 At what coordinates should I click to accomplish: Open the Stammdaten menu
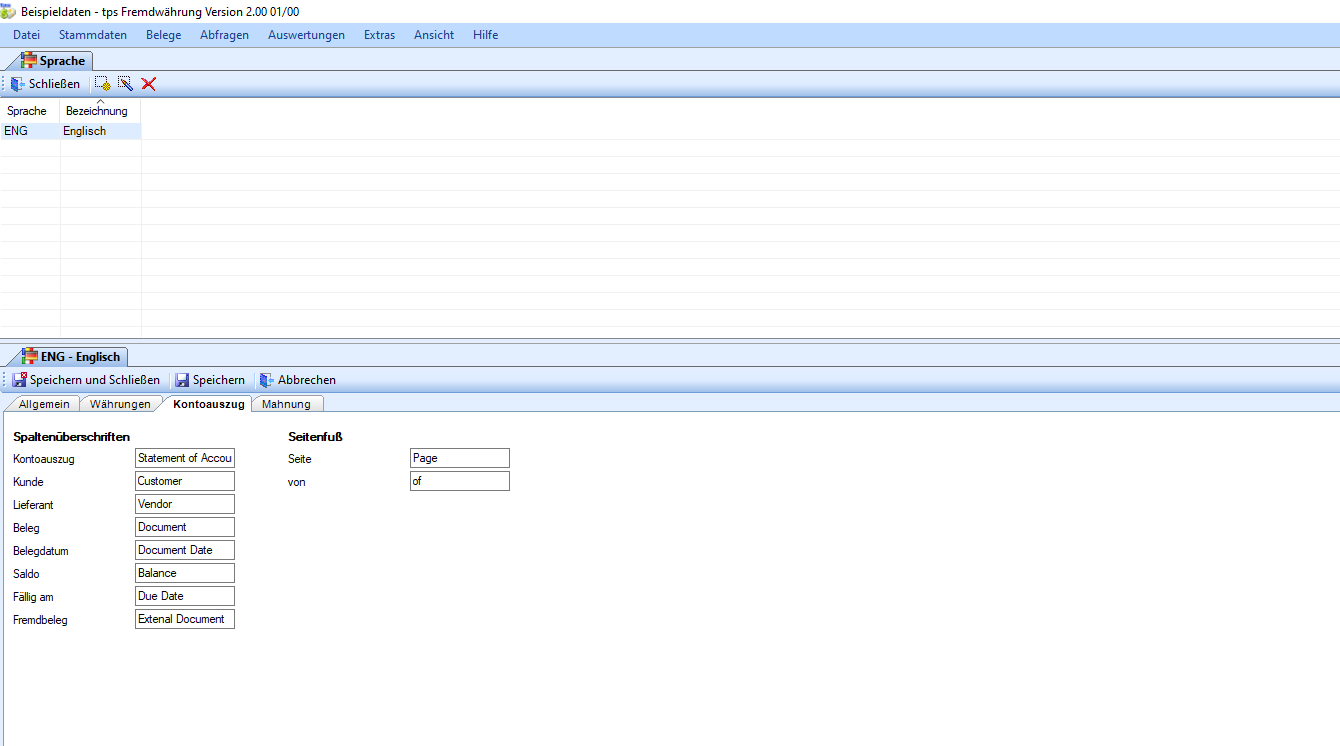(x=93, y=35)
